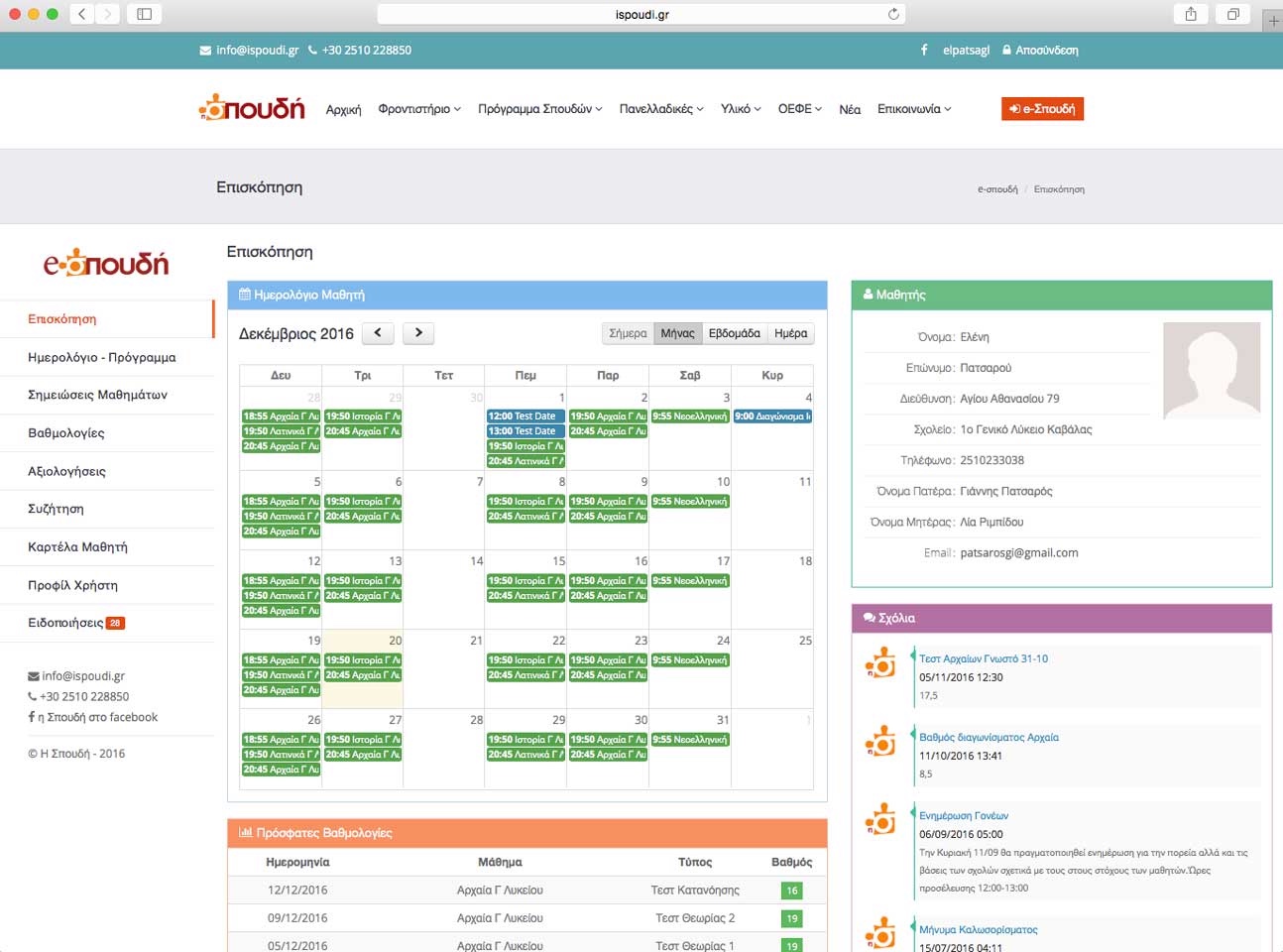Open 9:55 Νεοελληνική event on December 10
Viewport: 1283px width, 952px height.
[690, 502]
